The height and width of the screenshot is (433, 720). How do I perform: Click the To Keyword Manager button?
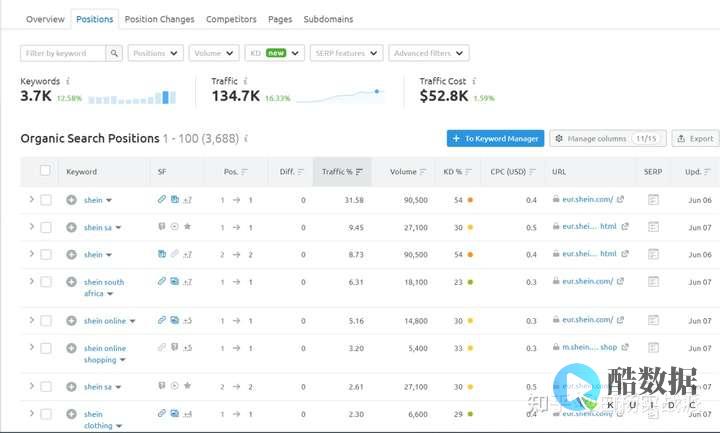coord(495,138)
